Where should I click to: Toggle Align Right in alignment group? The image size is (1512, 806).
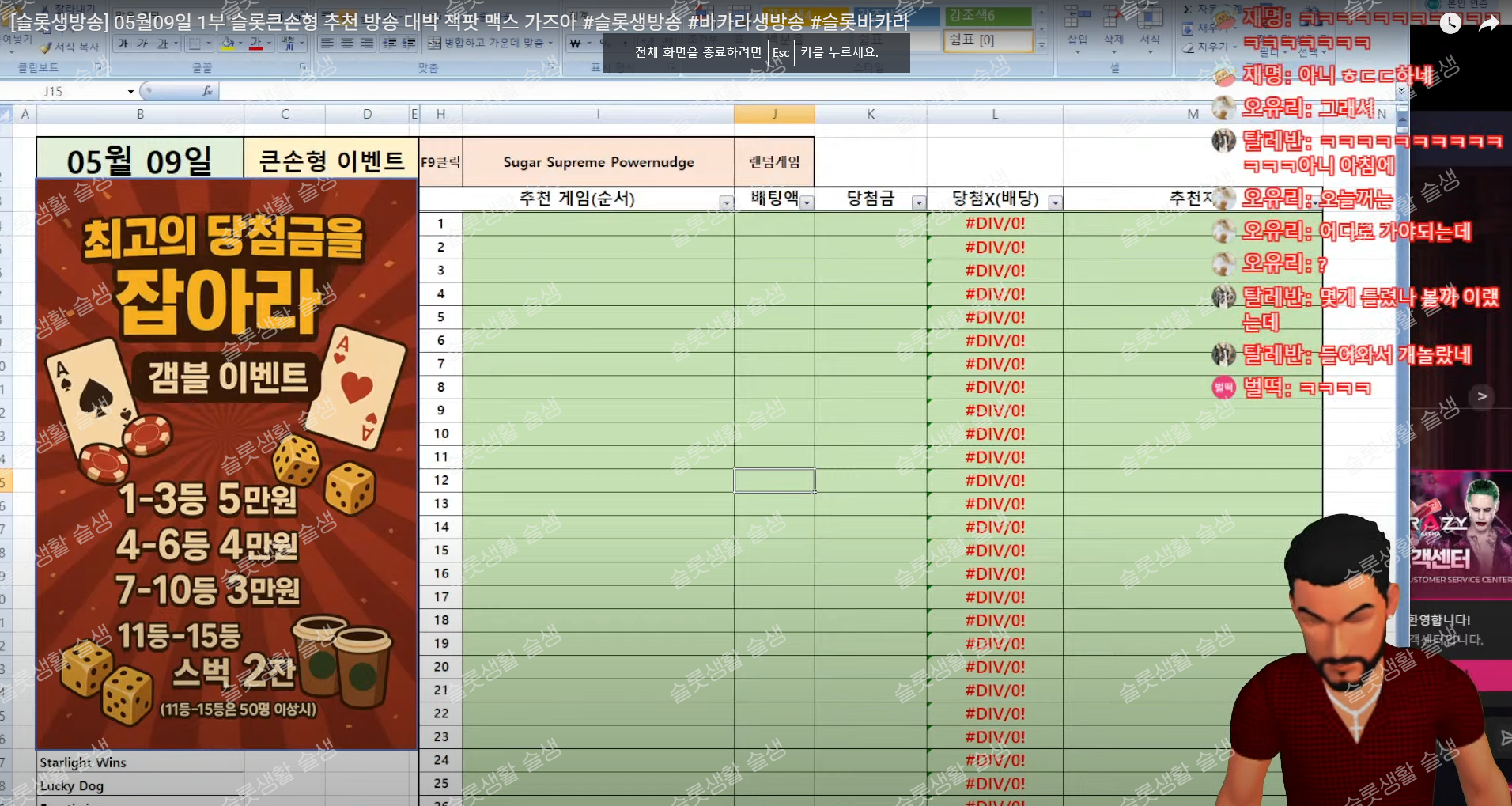point(366,44)
